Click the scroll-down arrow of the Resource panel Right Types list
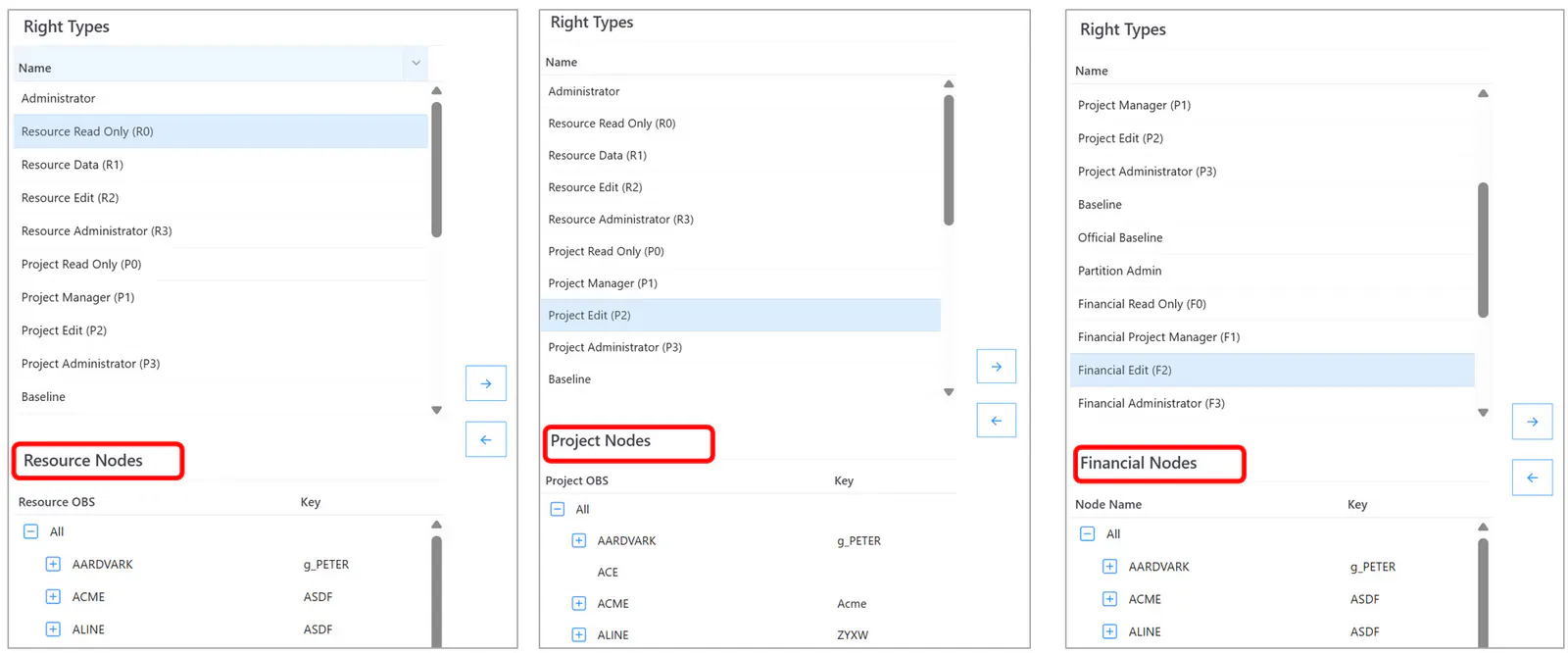This screenshot has height=653, width=1568. pos(437,410)
